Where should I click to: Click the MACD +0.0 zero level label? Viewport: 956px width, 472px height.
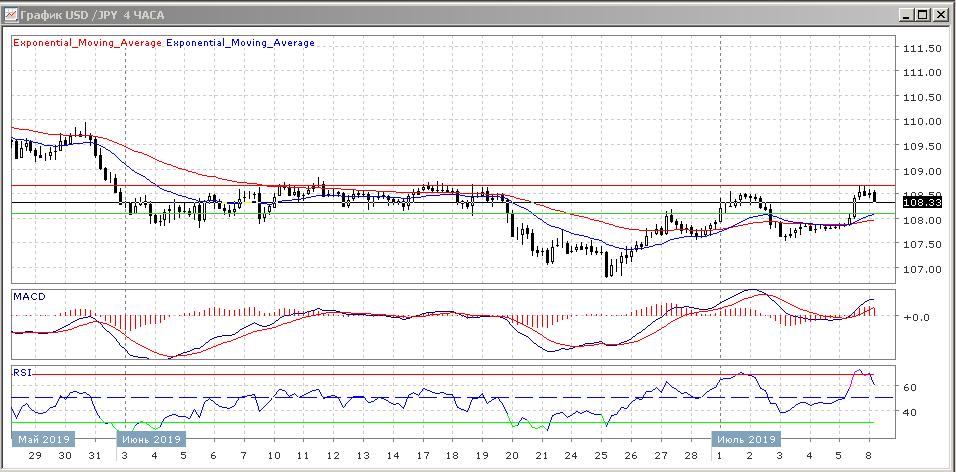point(914,317)
